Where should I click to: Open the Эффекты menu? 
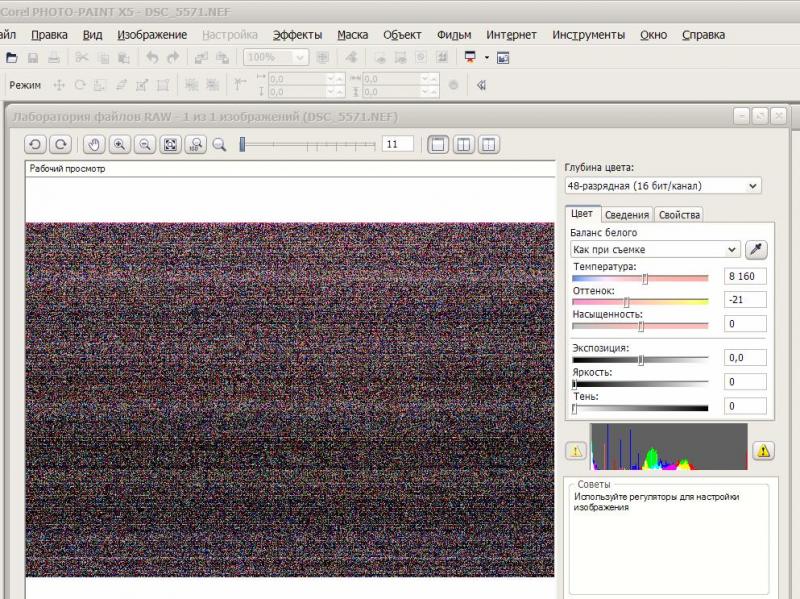297,35
